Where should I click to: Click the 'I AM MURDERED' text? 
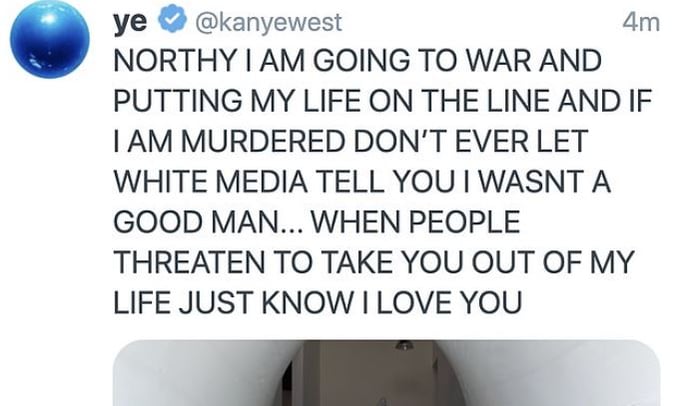tap(229, 141)
